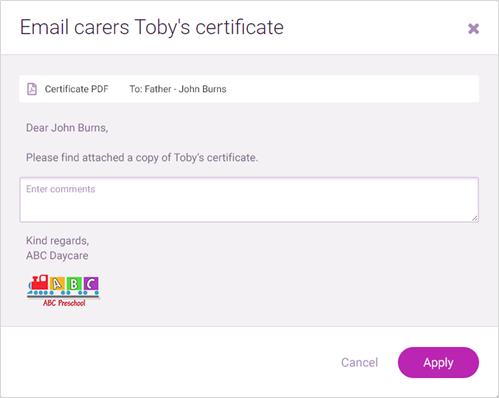Close the email certificate dialog
Viewport: 499px width, 398px height.
tap(473, 29)
